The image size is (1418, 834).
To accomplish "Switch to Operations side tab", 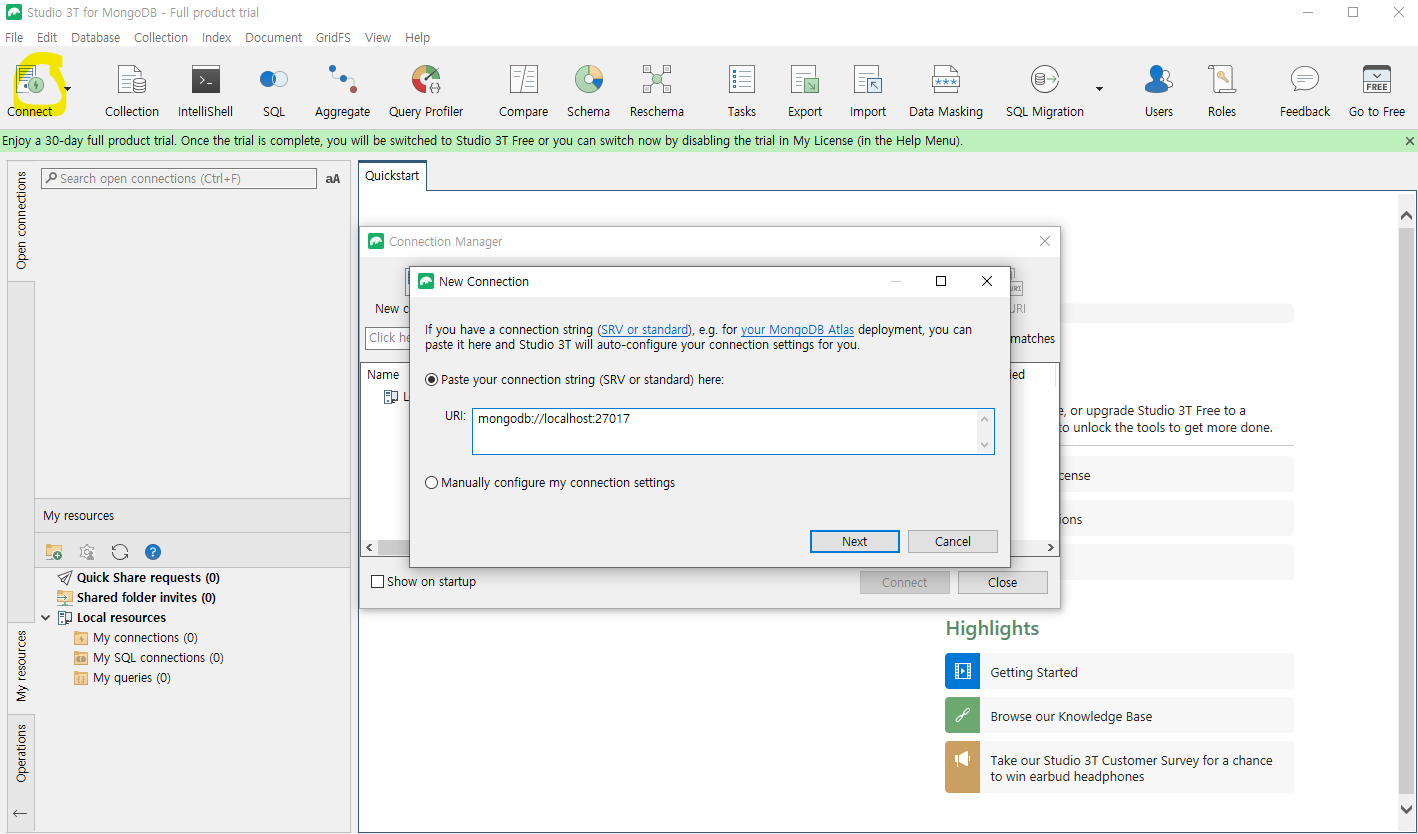I will point(21,753).
